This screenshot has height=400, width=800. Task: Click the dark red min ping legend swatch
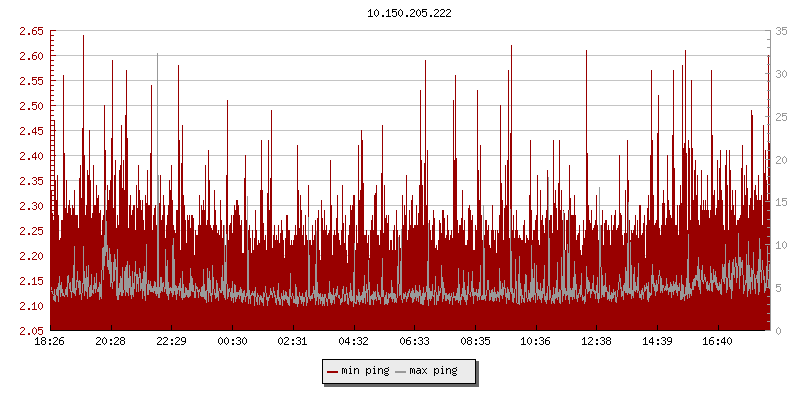click(x=333, y=371)
